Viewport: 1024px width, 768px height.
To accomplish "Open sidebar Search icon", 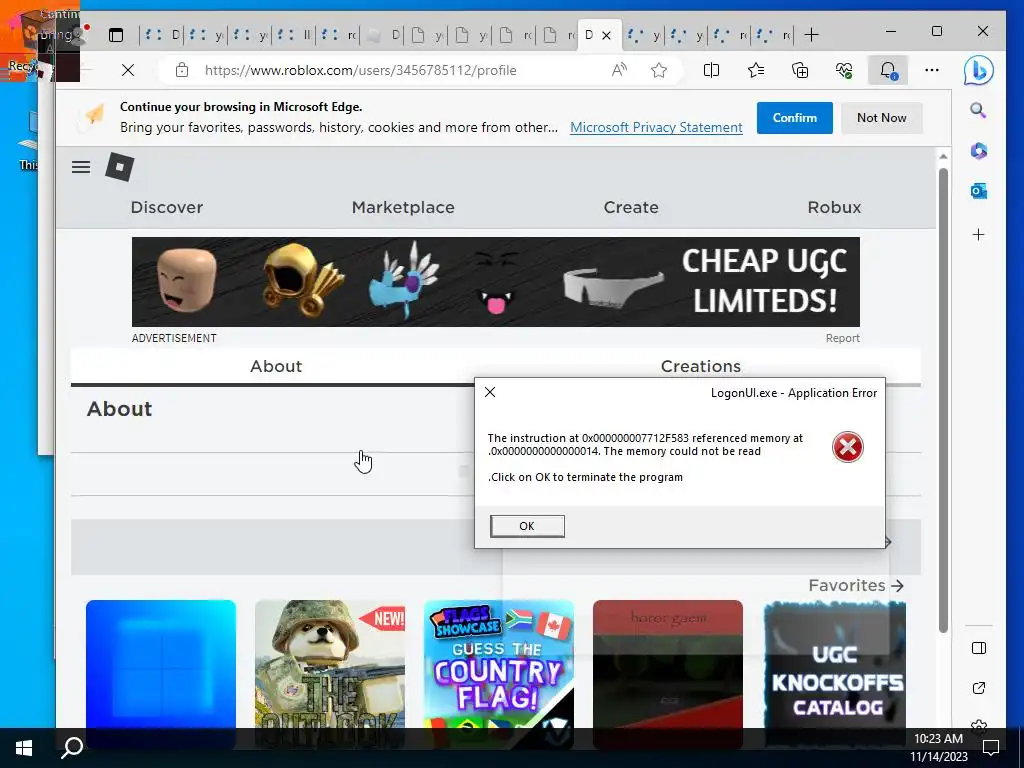I will [978, 110].
